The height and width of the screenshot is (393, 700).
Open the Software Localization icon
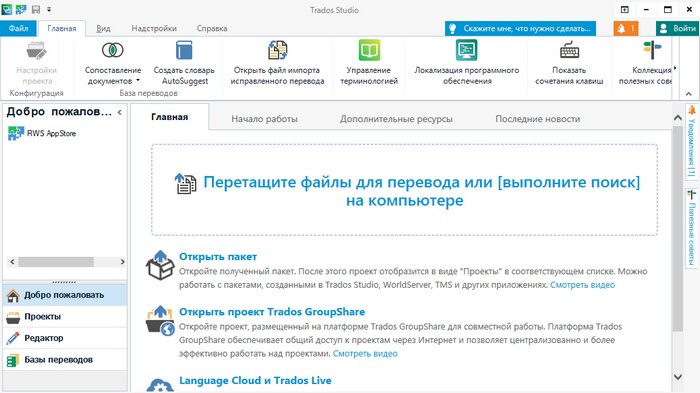(x=467, y=50)
